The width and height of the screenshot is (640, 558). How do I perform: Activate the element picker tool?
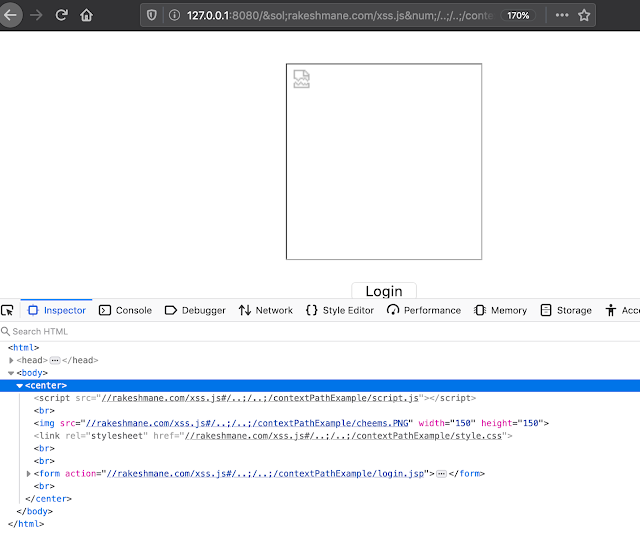8,311
